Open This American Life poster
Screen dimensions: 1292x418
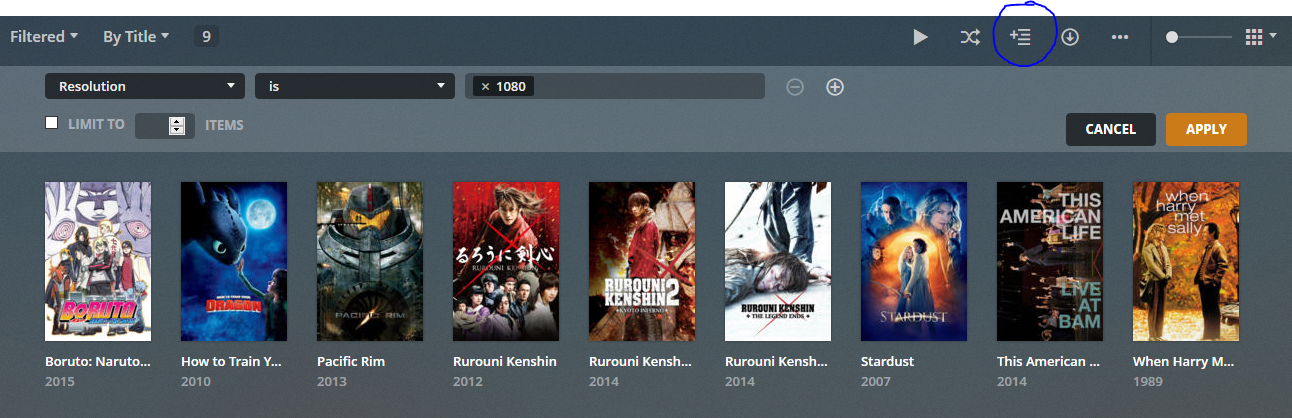(1050, 261)
